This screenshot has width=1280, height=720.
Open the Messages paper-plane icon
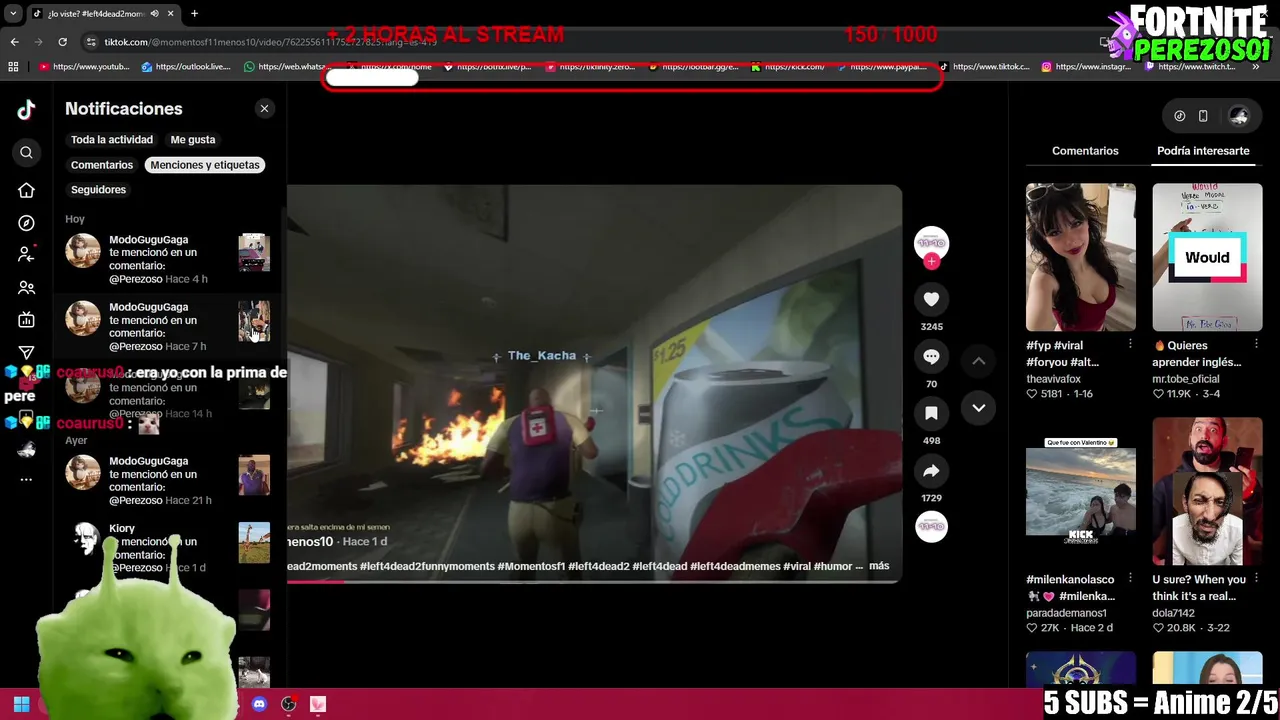coord(26,352)
